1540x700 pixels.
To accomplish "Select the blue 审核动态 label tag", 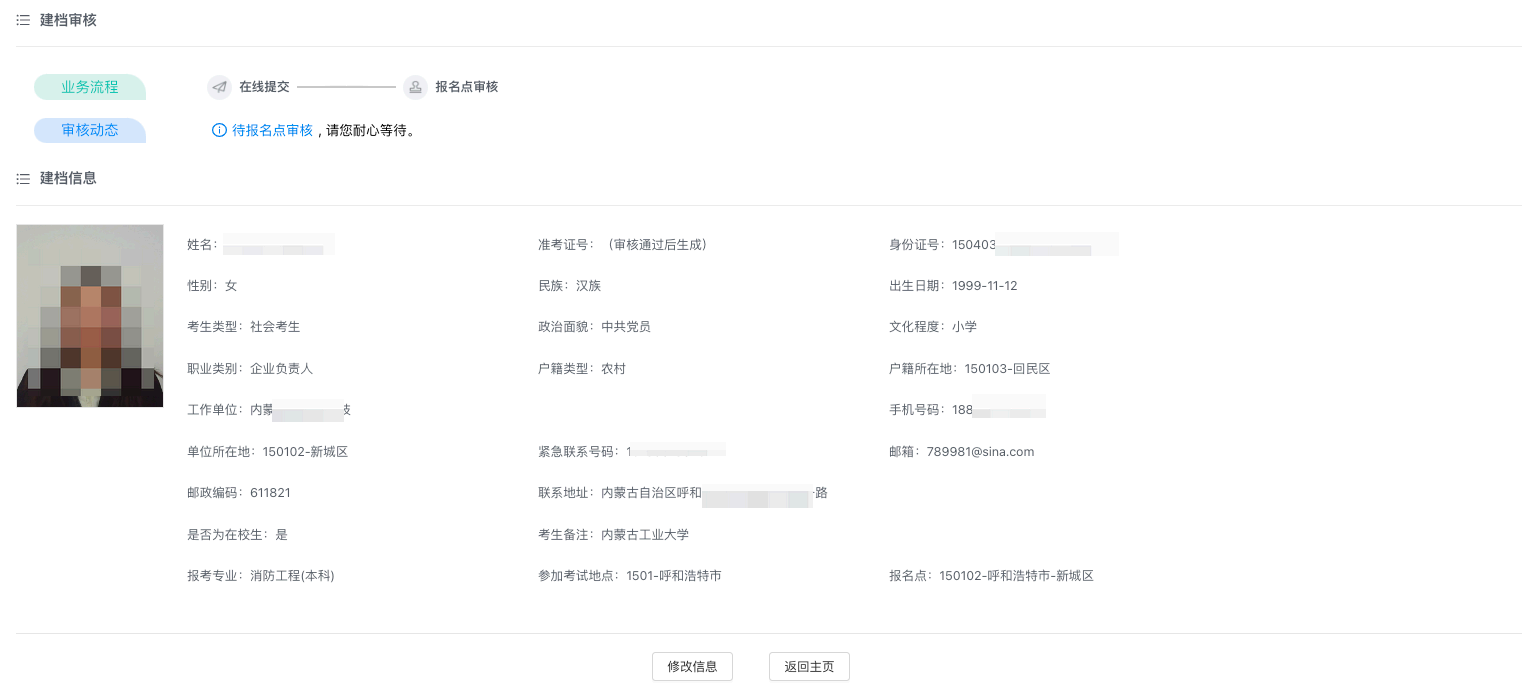I will point(90,130).
